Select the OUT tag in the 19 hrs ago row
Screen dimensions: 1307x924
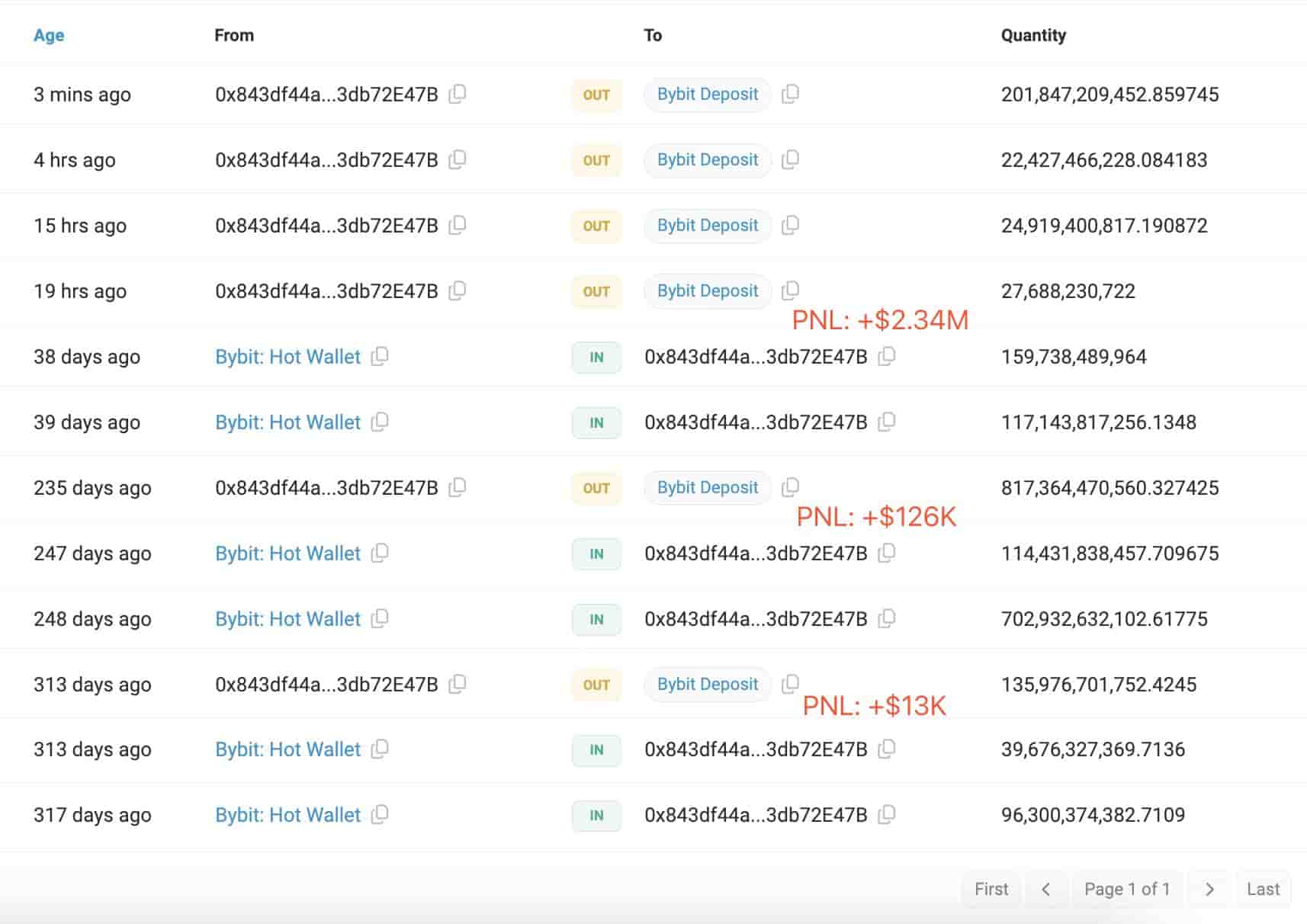[596, 291]
